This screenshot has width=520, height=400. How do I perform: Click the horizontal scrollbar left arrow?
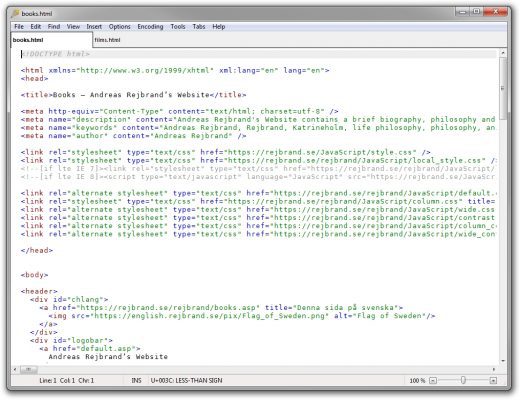pyautogui.click(x=15, y=369)
